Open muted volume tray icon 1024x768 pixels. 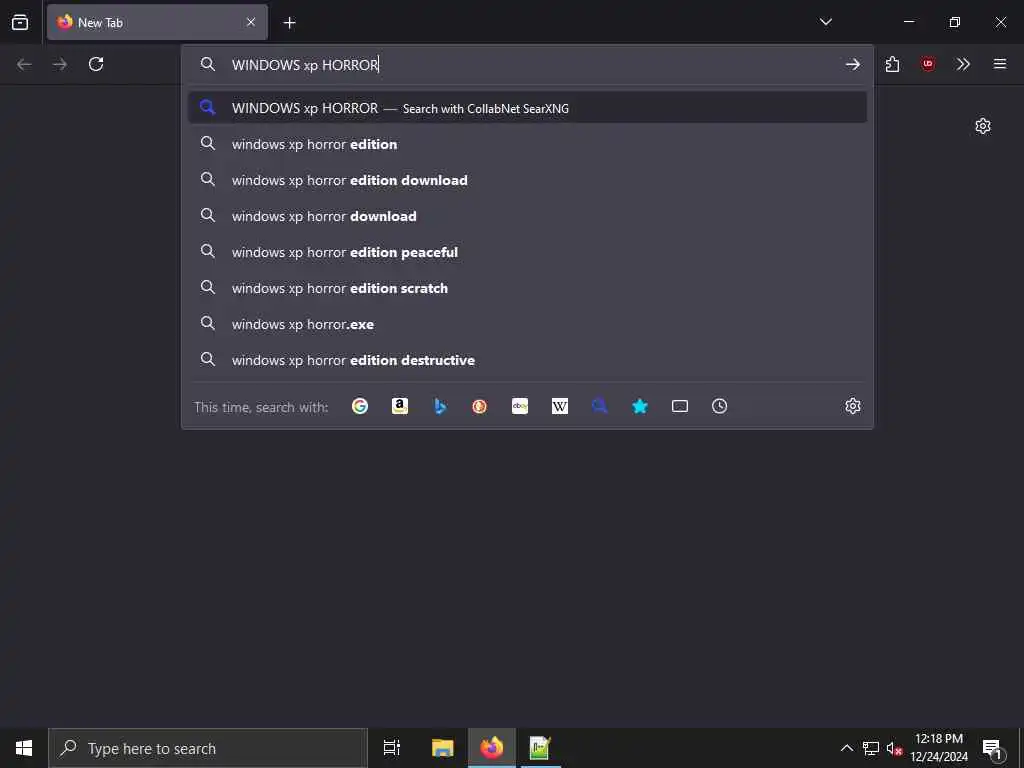click(894, 748)
